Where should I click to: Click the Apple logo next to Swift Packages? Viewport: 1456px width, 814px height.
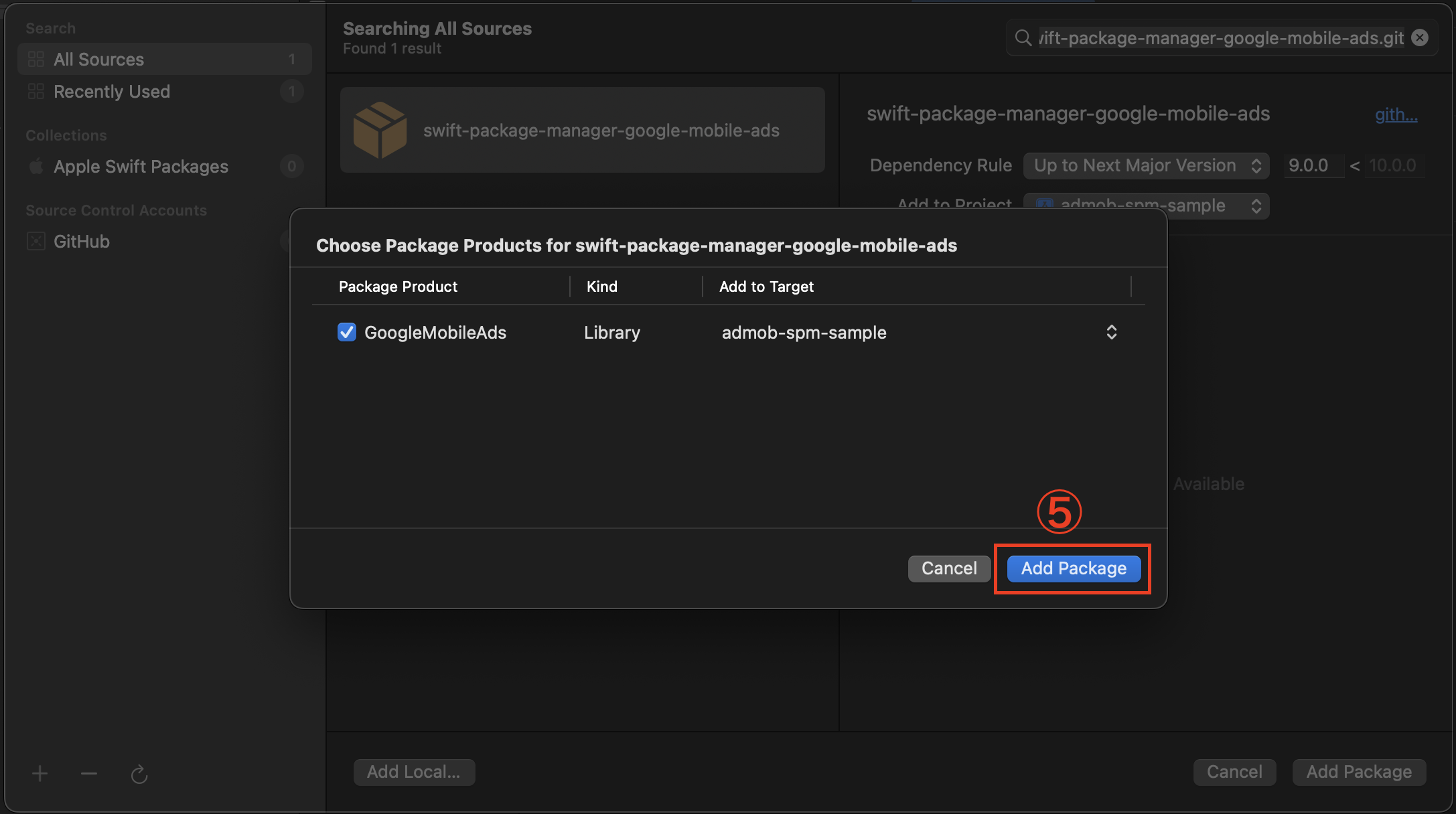[36, 166]
